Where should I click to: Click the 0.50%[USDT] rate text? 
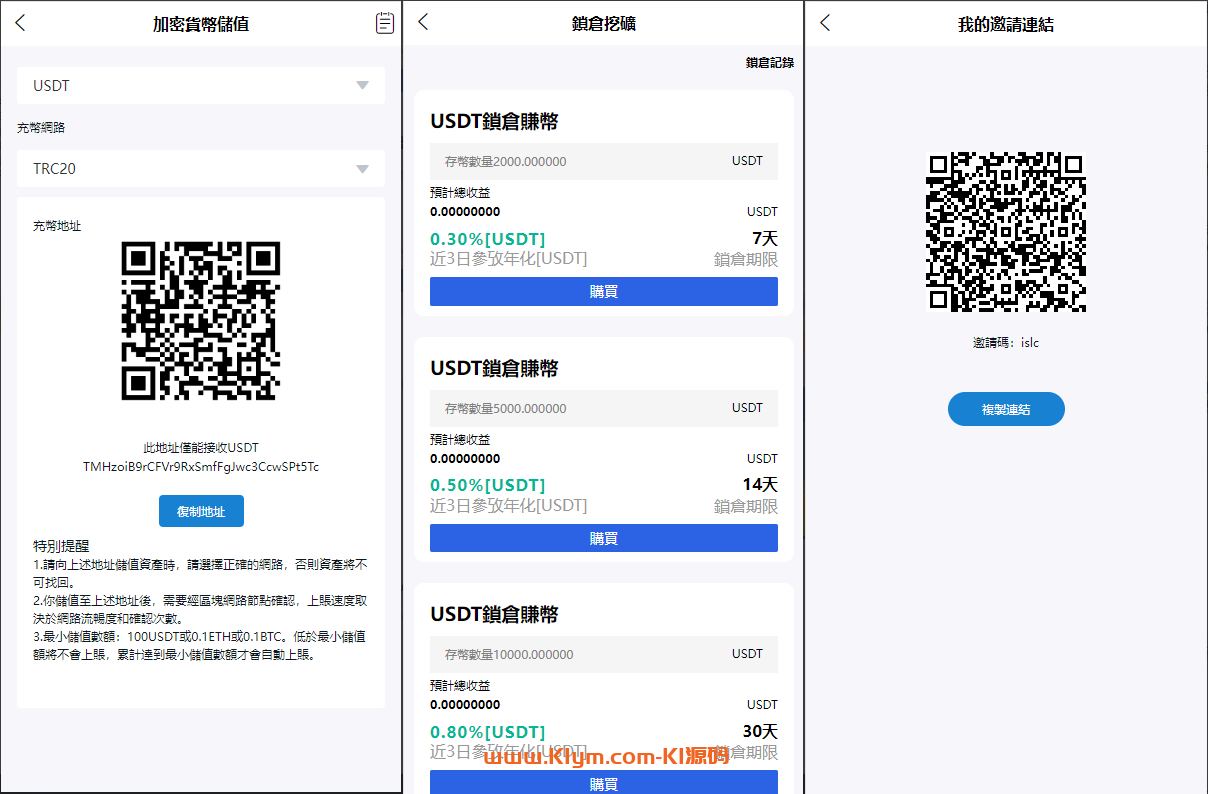(x=488, y=485)
